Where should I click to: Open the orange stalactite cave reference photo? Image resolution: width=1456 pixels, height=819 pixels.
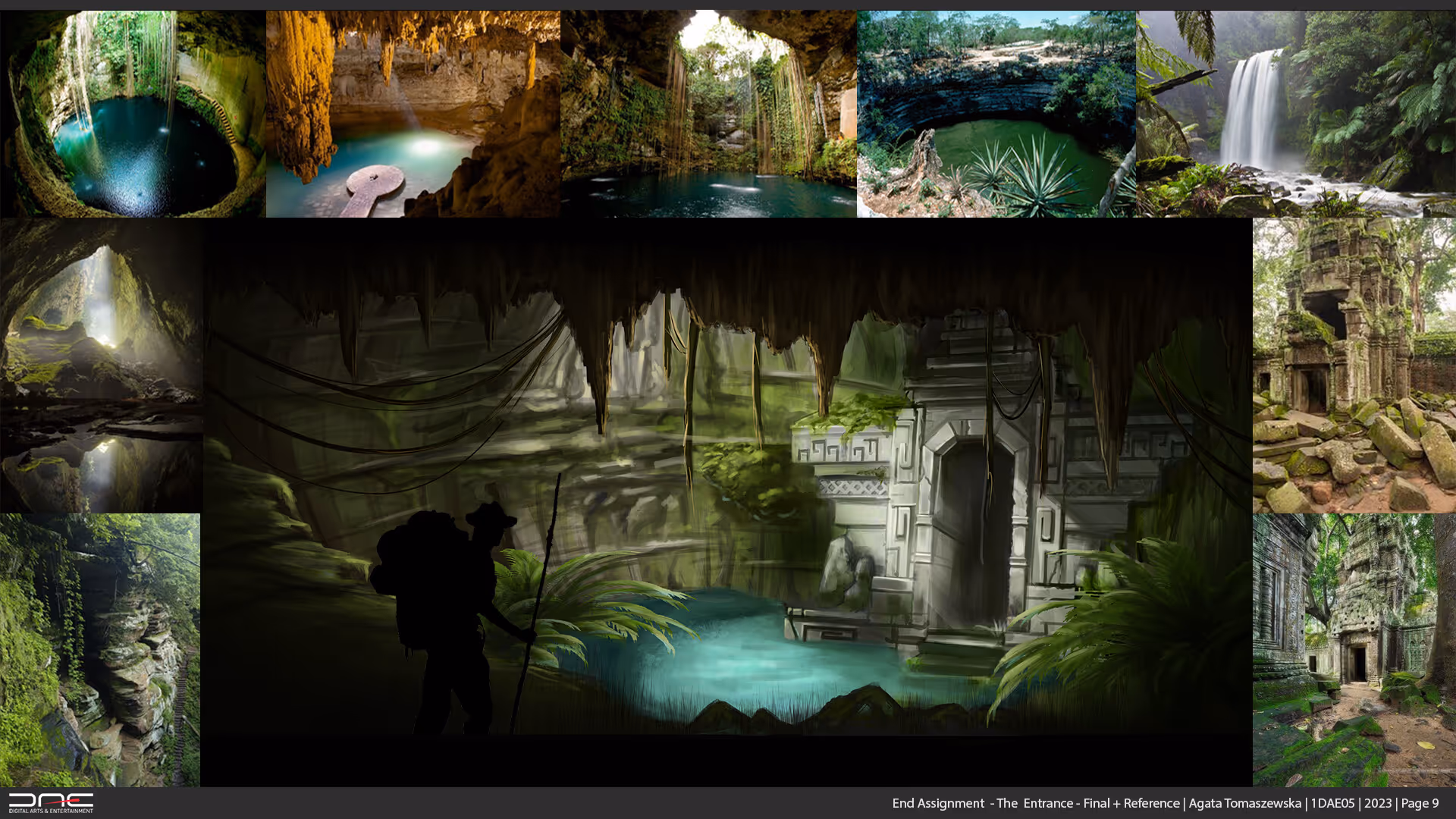413,114
